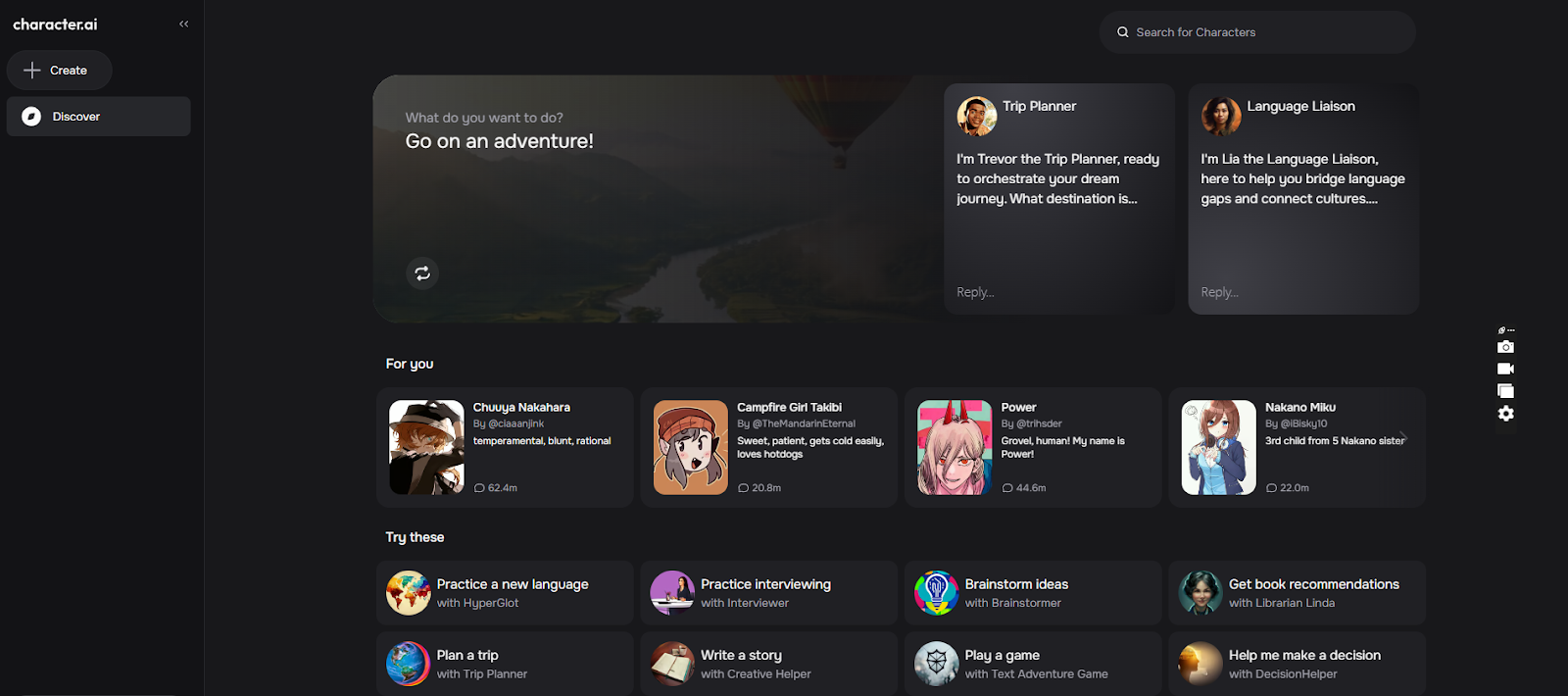
Task: Open Chuuya Nakahara character thumbnail
Action: (x=426, y=447)
